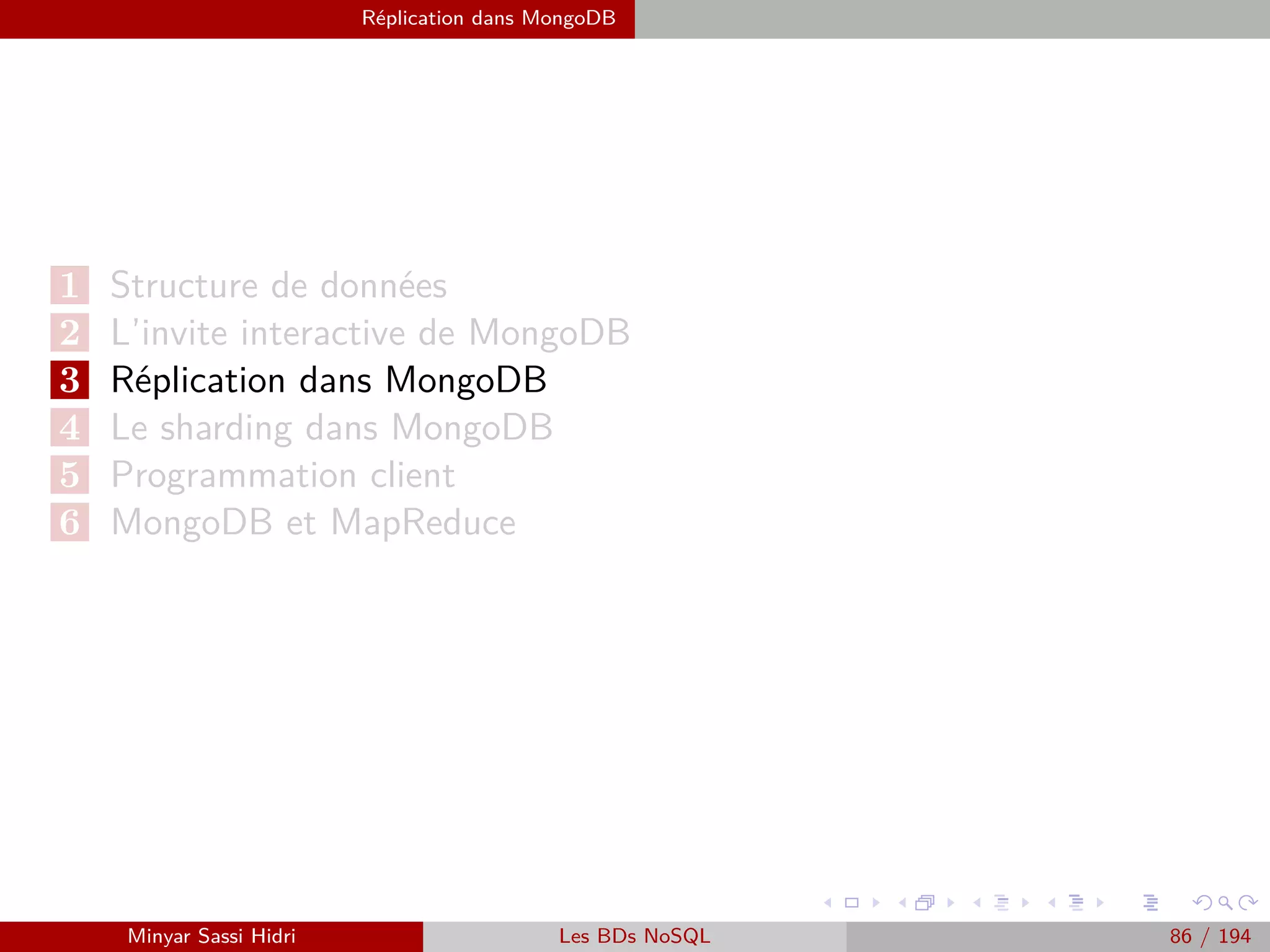Click the numbered box 5
1270x952 pixels.
[x=69, y=475]
